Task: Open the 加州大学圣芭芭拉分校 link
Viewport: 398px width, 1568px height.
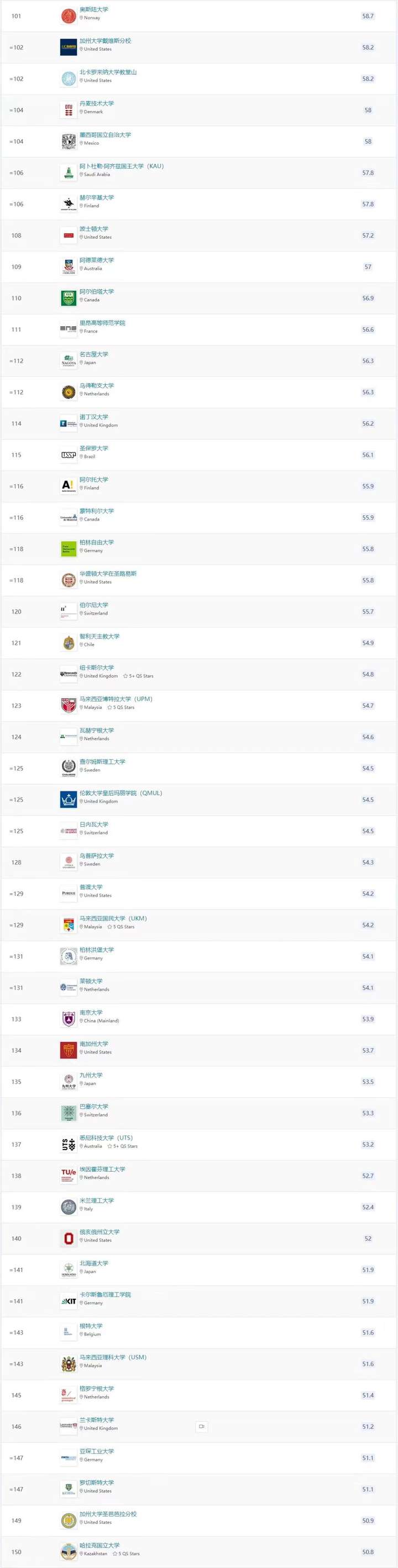Action: click(108, 1514)
